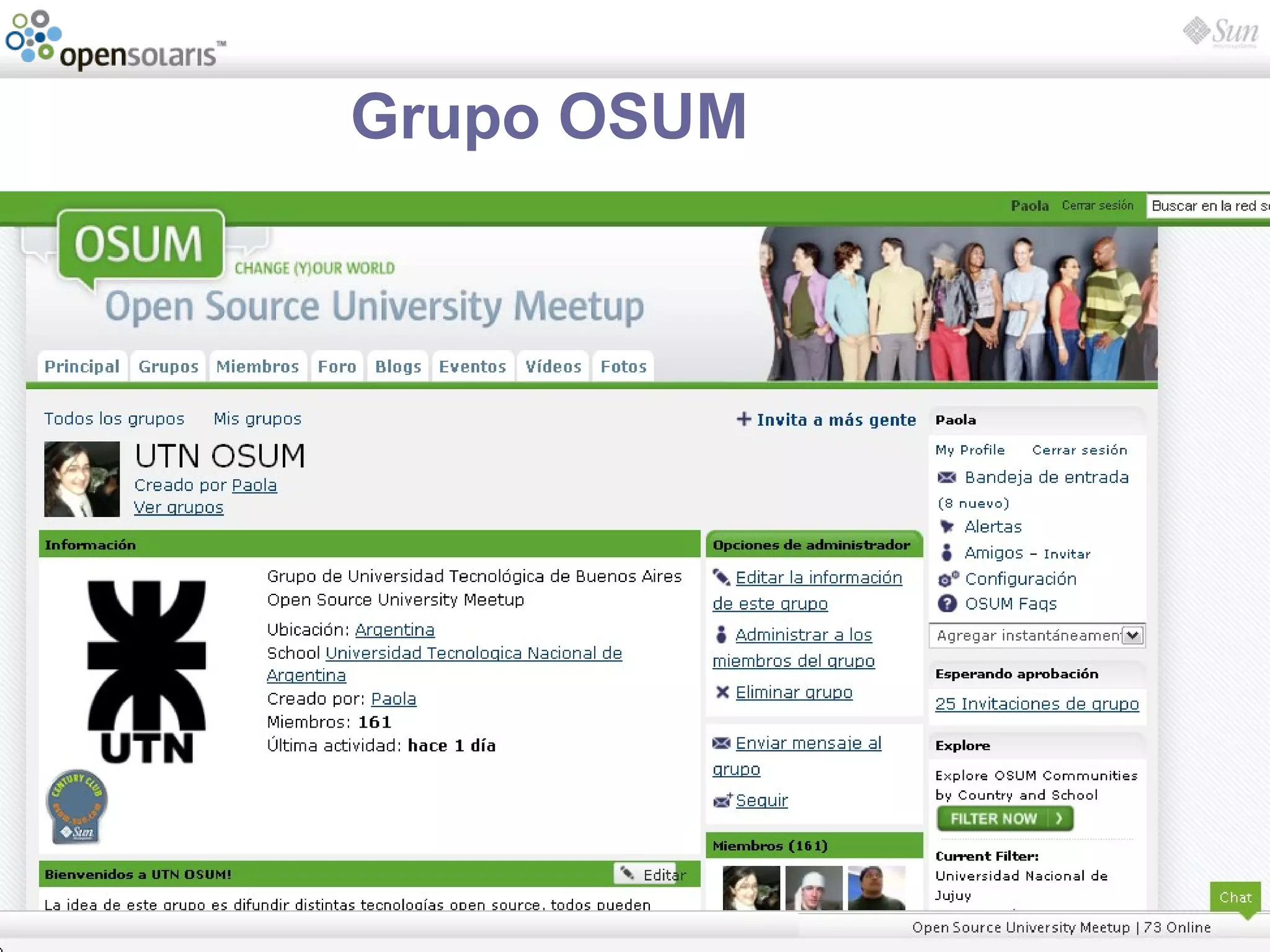Select the Mis grupos sub-tab
The height and width of the screenshot is (952, 1270).
coord(257,419)
